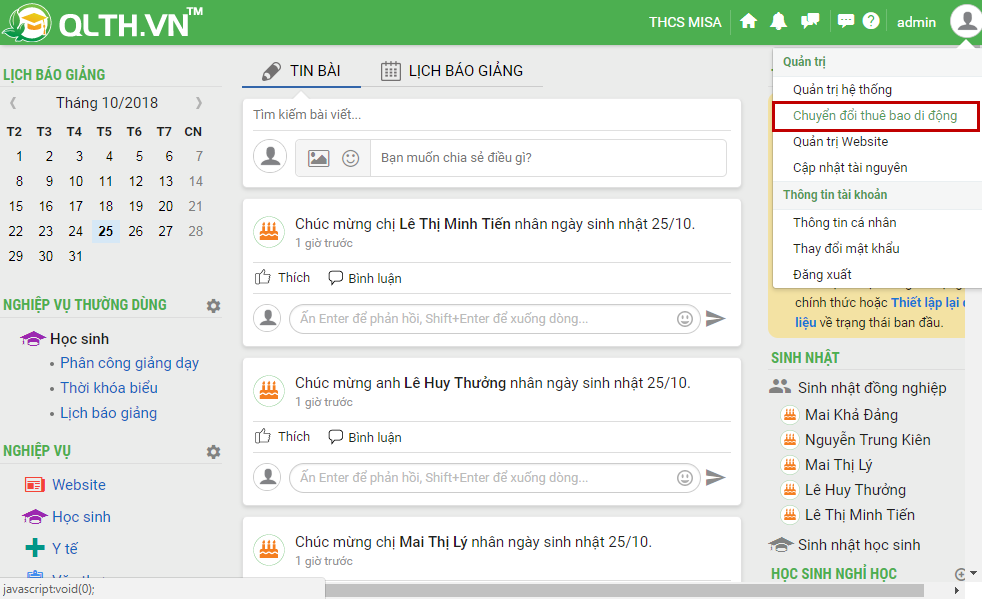Select Quản trị Website menu item
This screenshot has width=982, height=599.
tap(840, 142)
